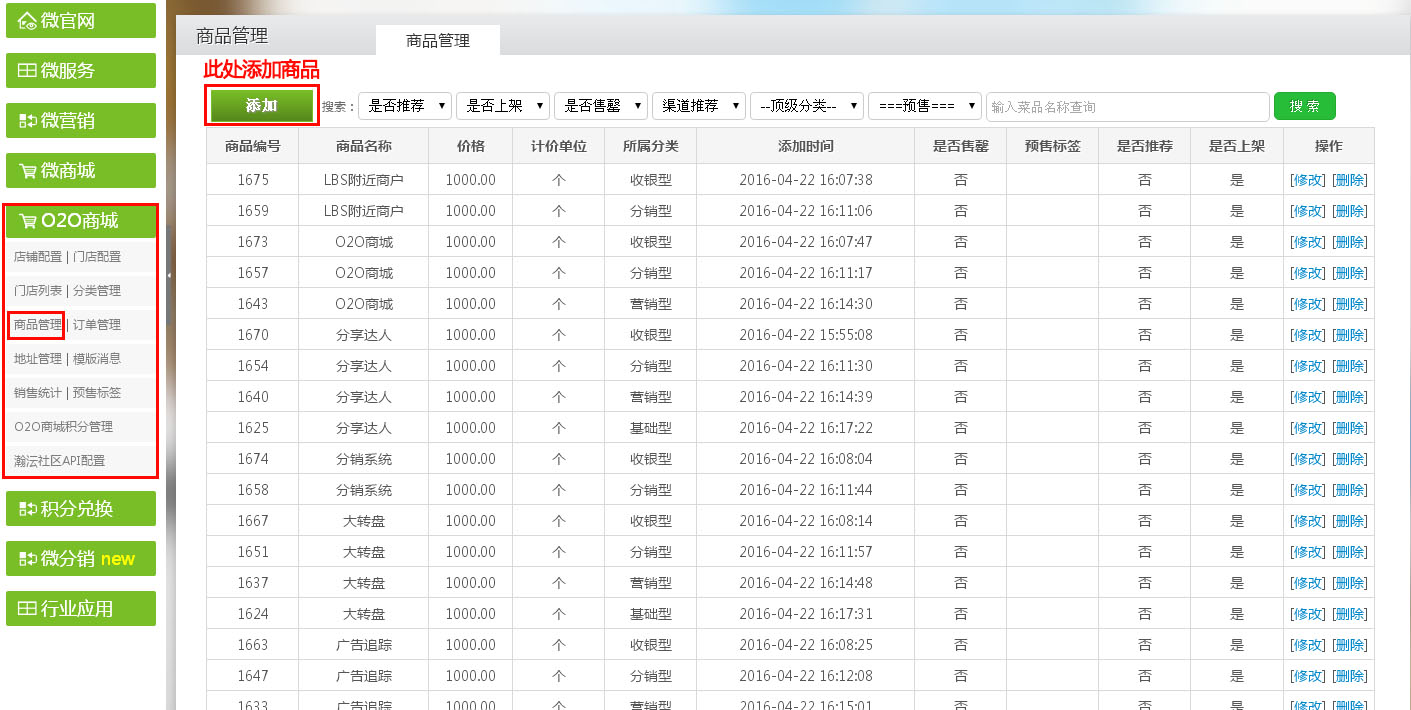Open the 微官网 sidebar section
Viewport: 1411px width, 710px height.
[x=81, y=21]
